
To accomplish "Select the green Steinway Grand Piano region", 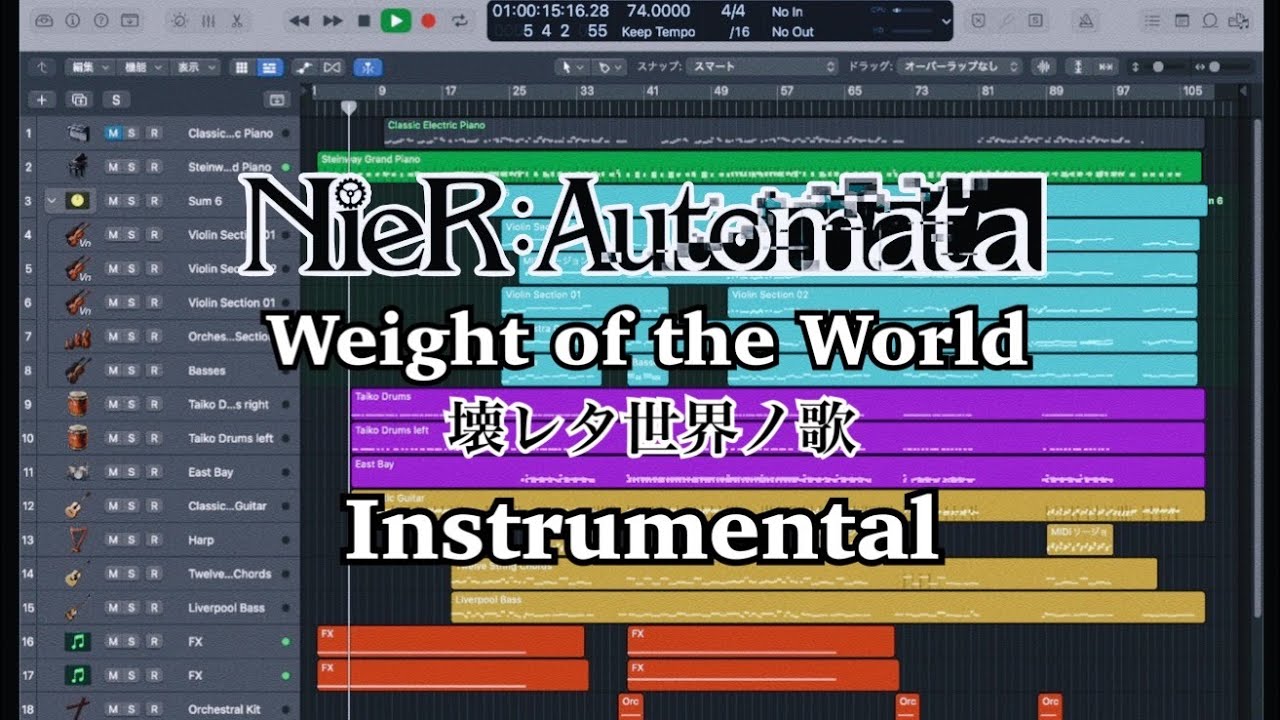I will [x=759, y=167].
